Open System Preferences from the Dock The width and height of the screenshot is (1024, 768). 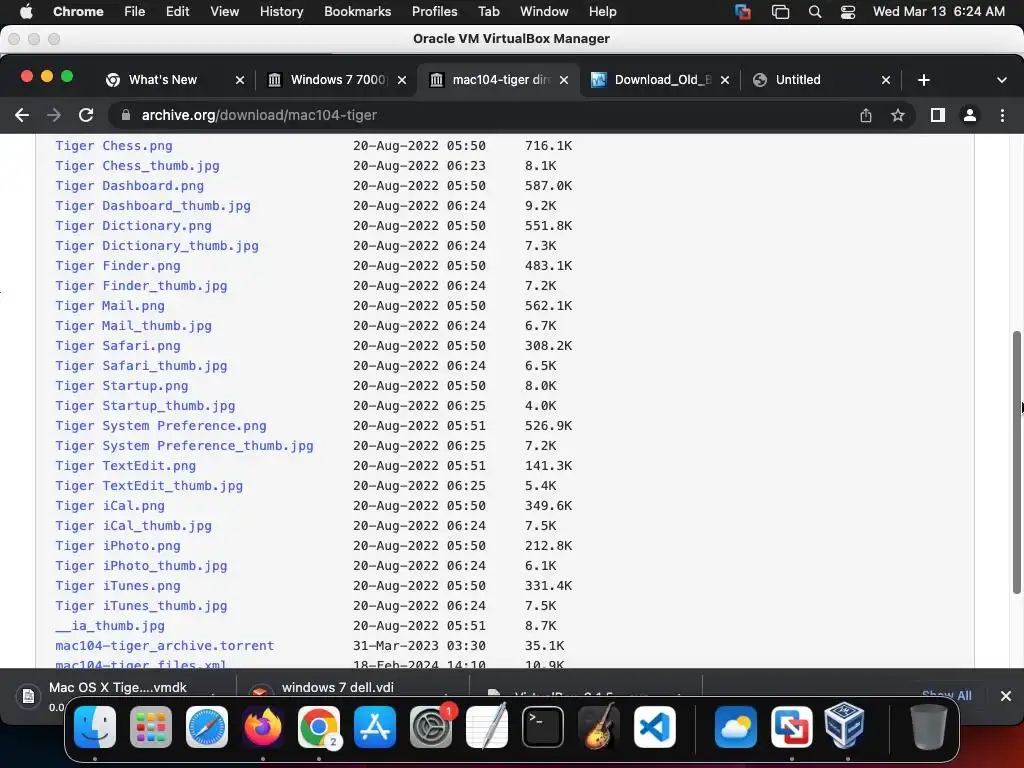(431, 727)
